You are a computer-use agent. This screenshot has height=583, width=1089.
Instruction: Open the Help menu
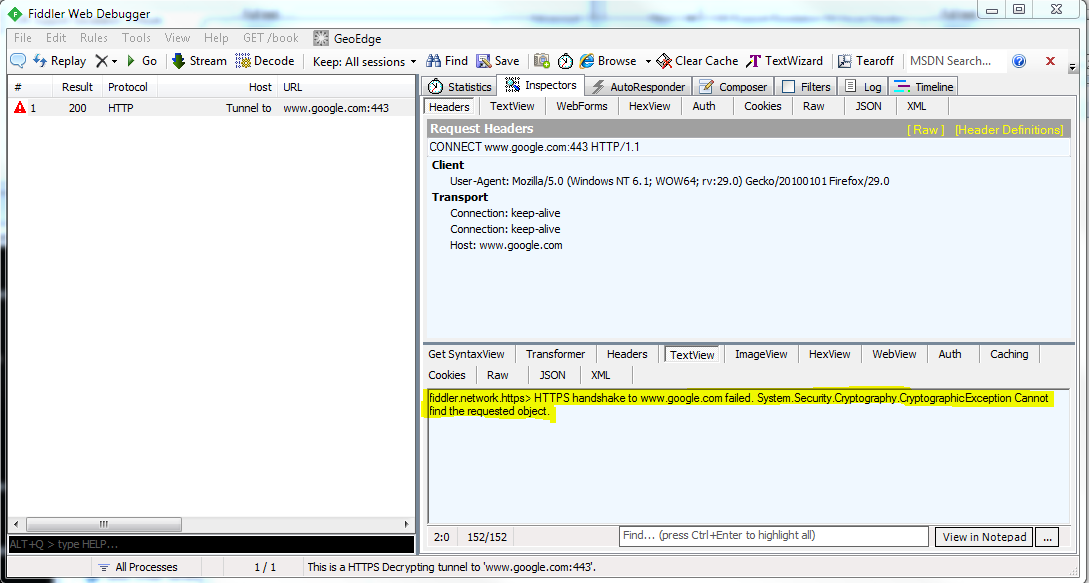(216, 38)
